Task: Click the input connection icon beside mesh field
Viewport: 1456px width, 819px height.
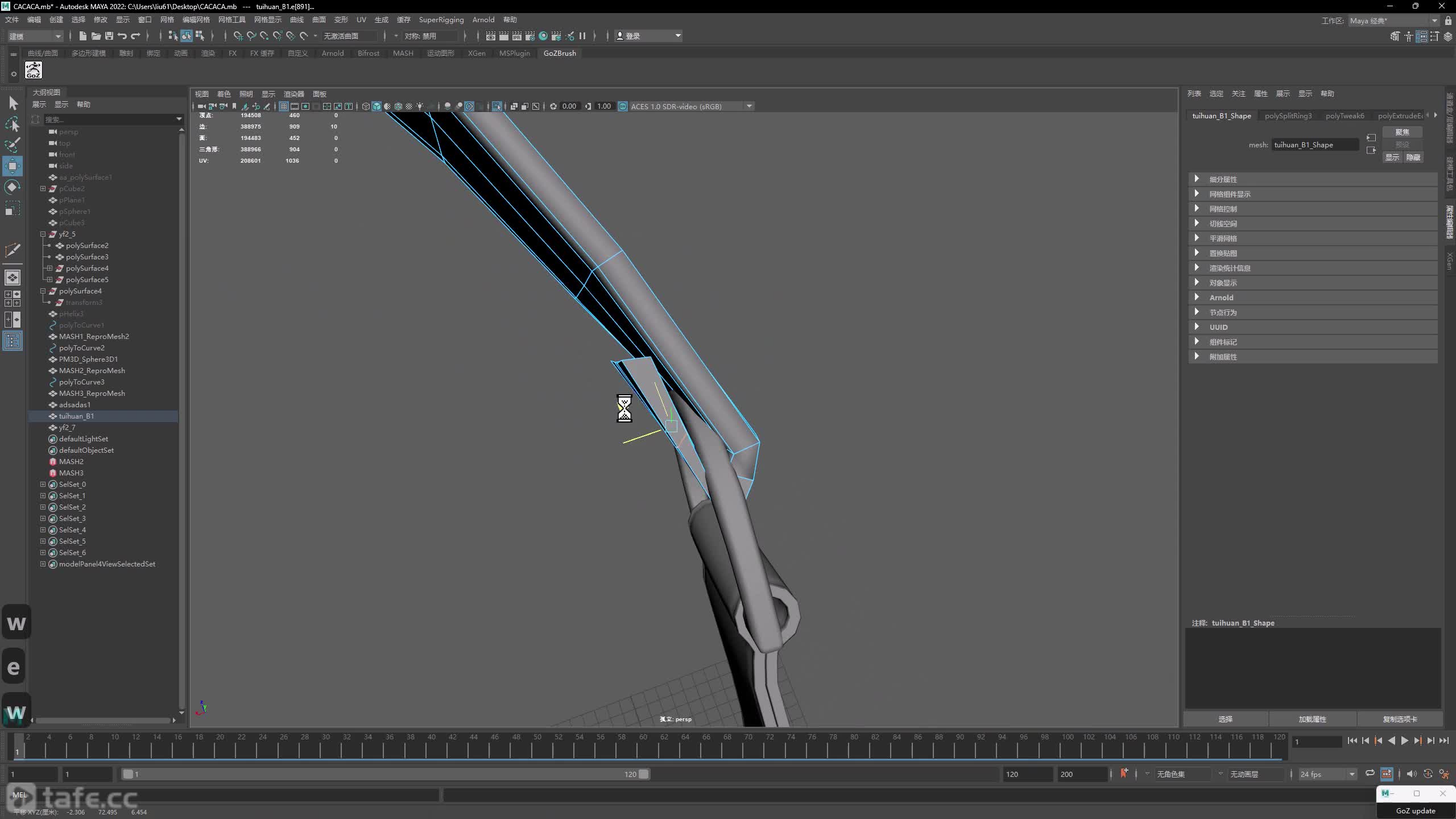Action: [1371, 138]
